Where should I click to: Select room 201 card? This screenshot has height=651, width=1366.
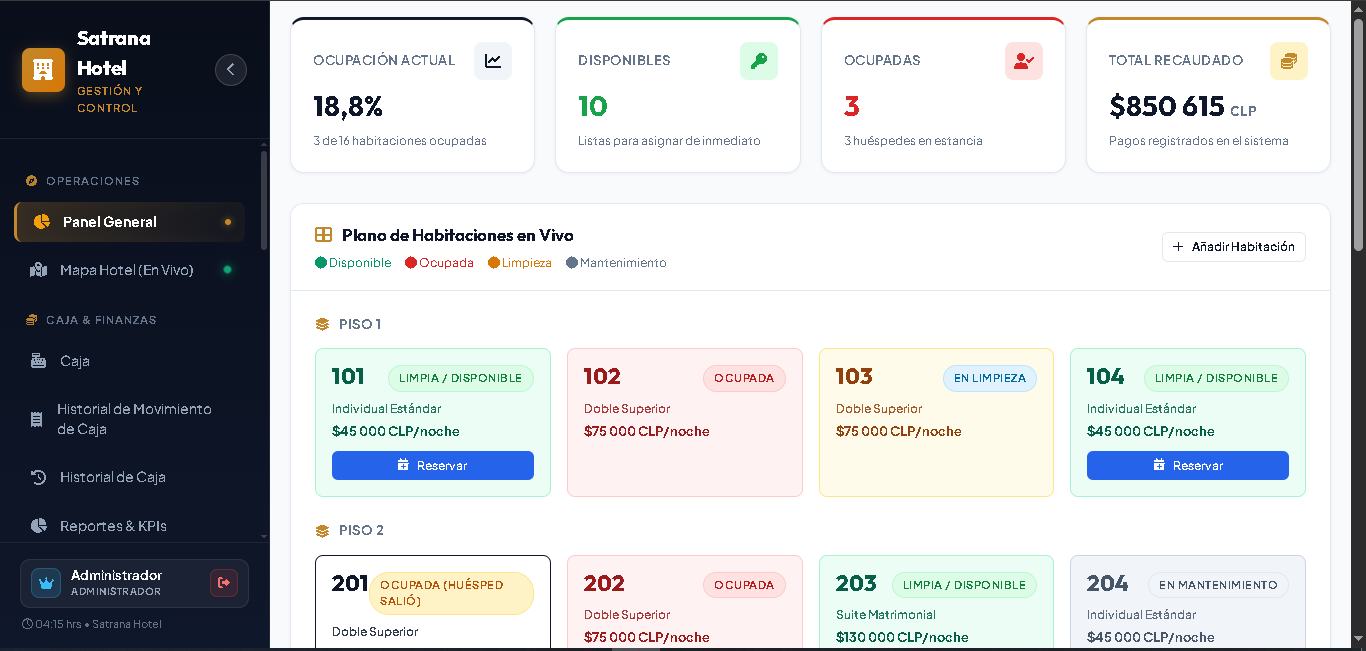(x=433, y=603)
